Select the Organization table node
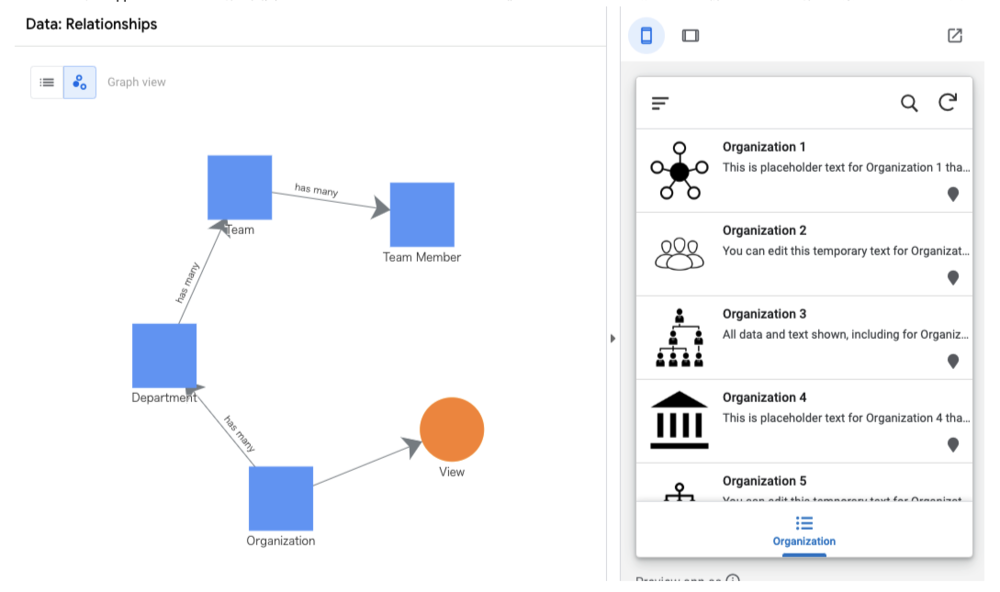Screen dimensions: 1000x592 point(281,498)
